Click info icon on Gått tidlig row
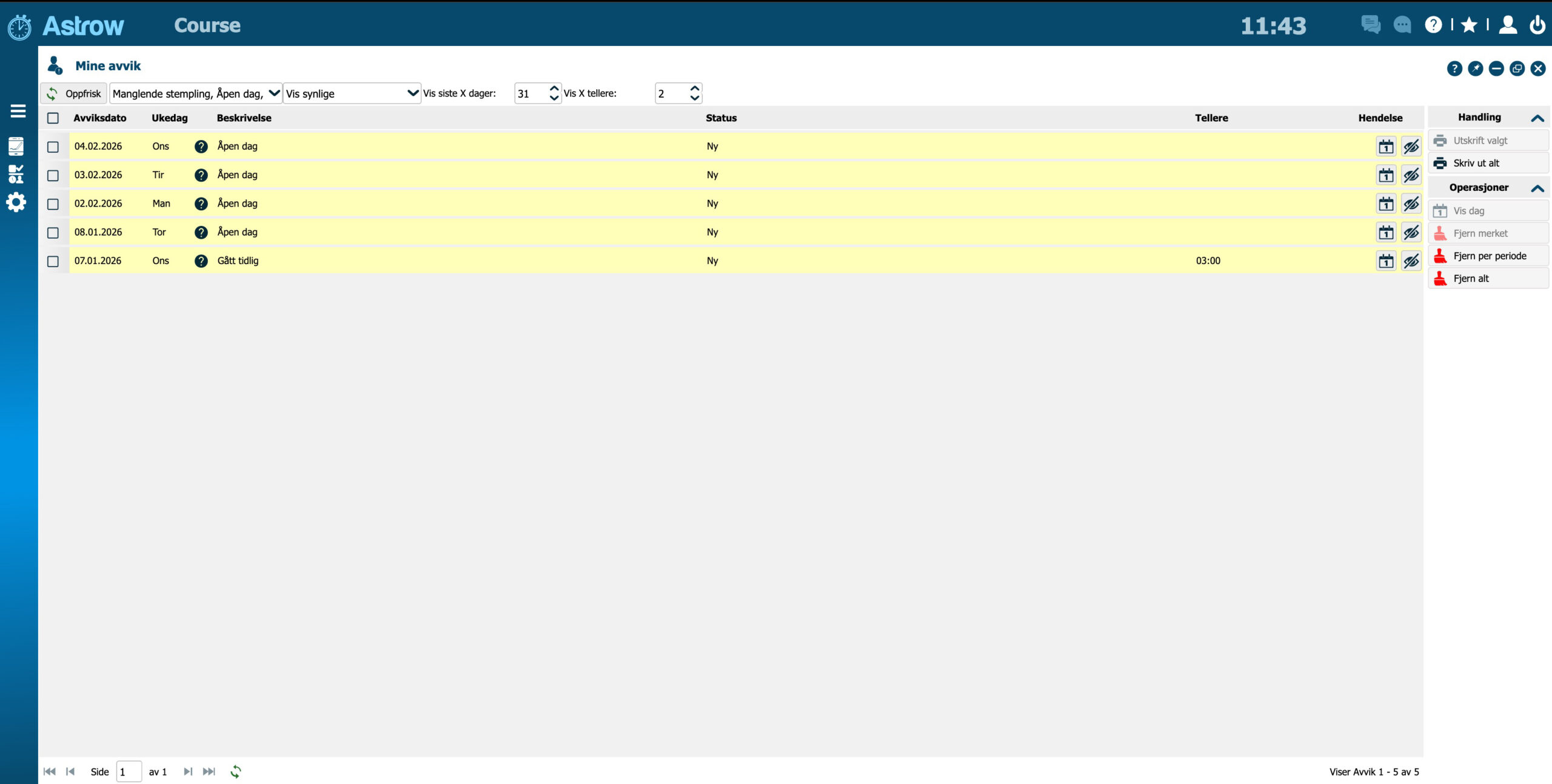Image resolution: width=1552 pixels, height=784 pixels. point(201,261)
